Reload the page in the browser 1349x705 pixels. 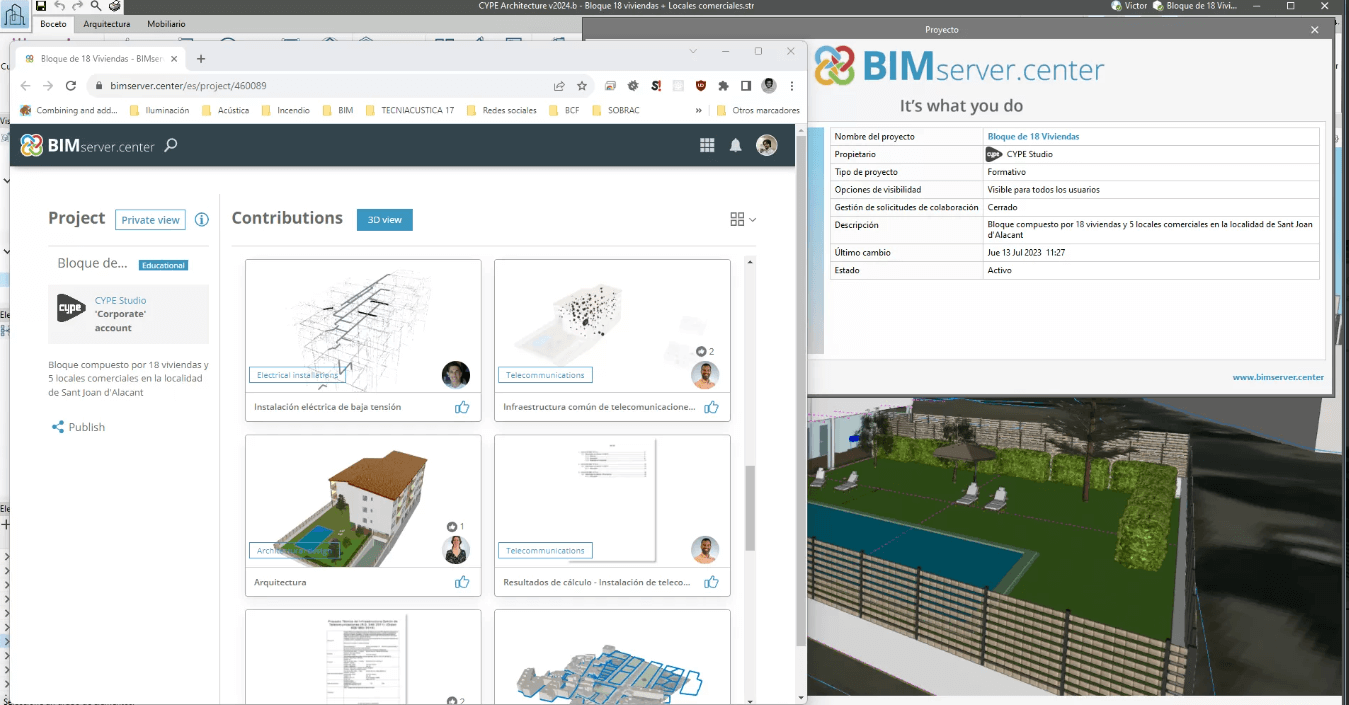coord(71,86)
